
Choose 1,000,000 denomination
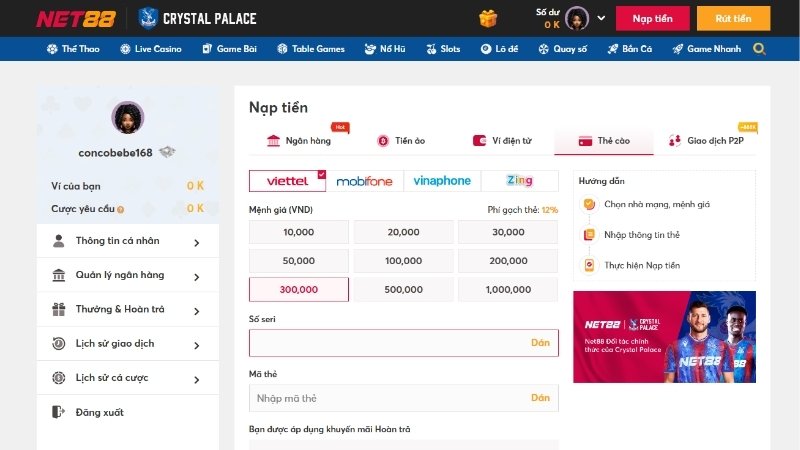click(508, 289)
